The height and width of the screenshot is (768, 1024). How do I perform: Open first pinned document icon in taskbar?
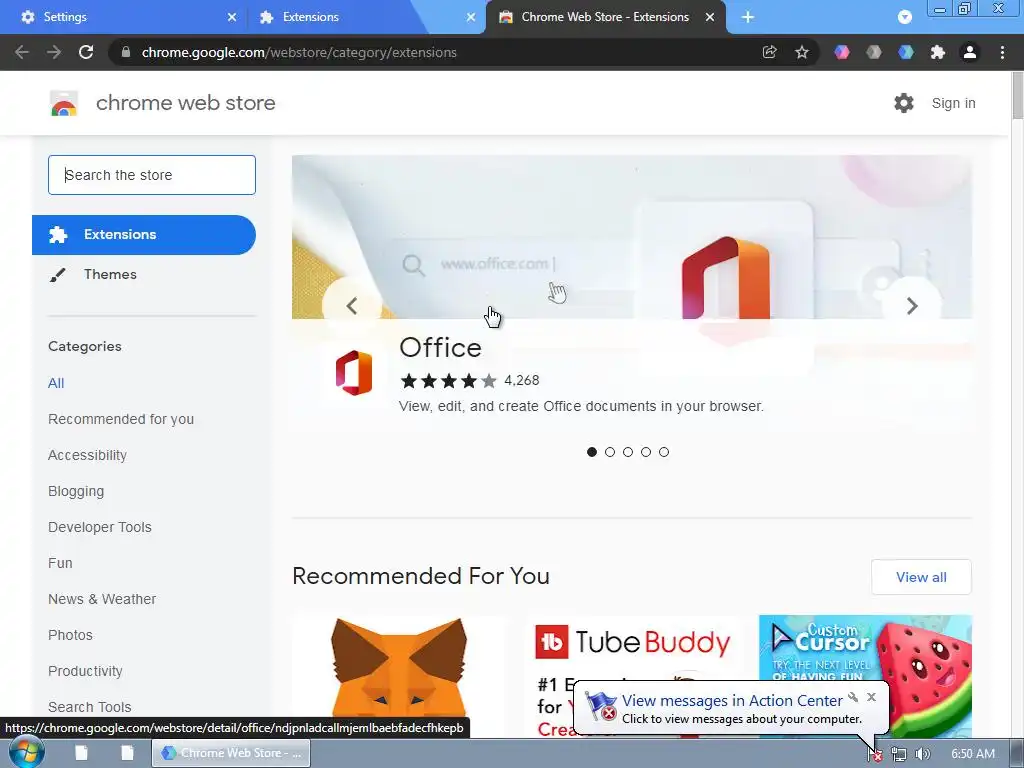click(81, 753)
